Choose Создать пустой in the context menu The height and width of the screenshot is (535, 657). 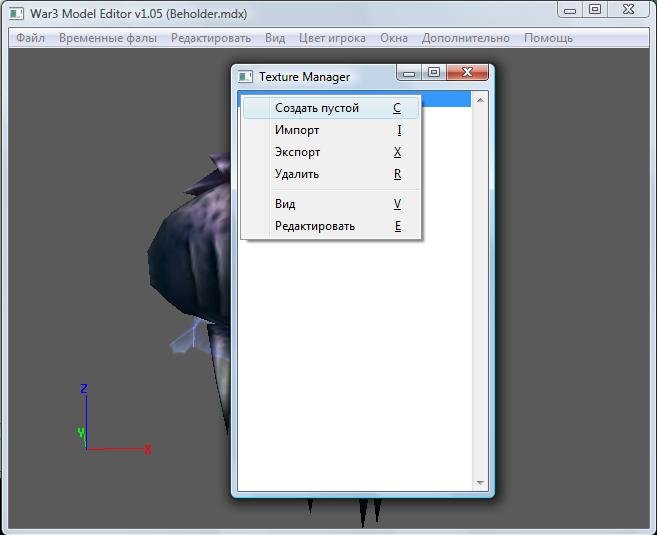(331, 108)
